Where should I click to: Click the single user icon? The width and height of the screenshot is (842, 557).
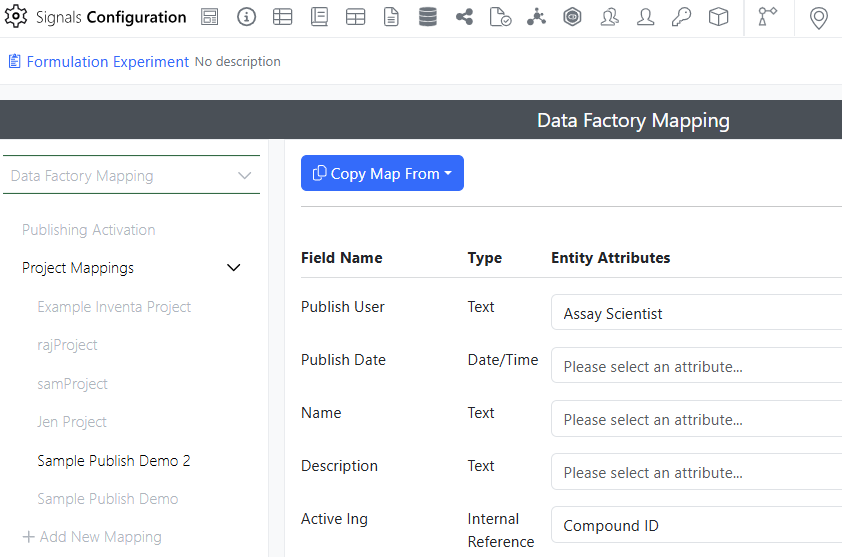click(x=646, y=17)
